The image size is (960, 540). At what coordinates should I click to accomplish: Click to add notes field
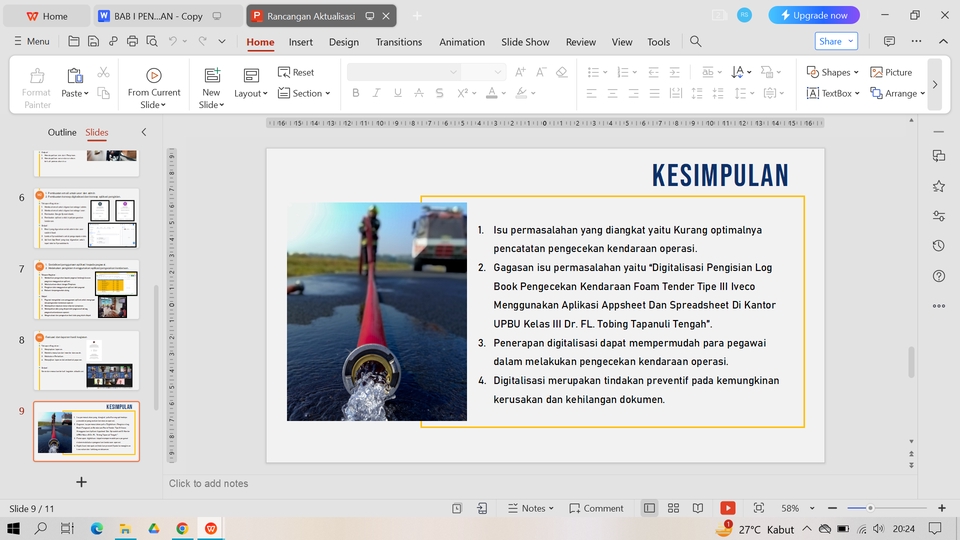(x=539, y=484)
